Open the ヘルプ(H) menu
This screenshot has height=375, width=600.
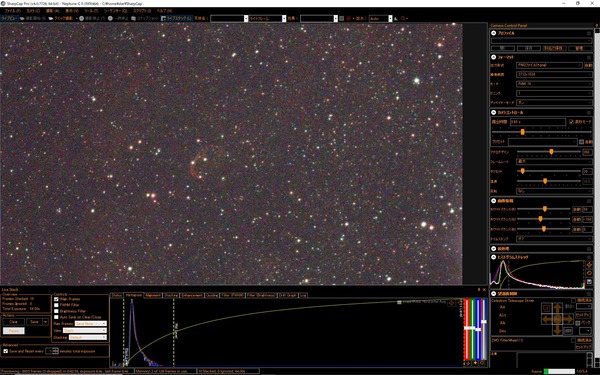(164, 11)
